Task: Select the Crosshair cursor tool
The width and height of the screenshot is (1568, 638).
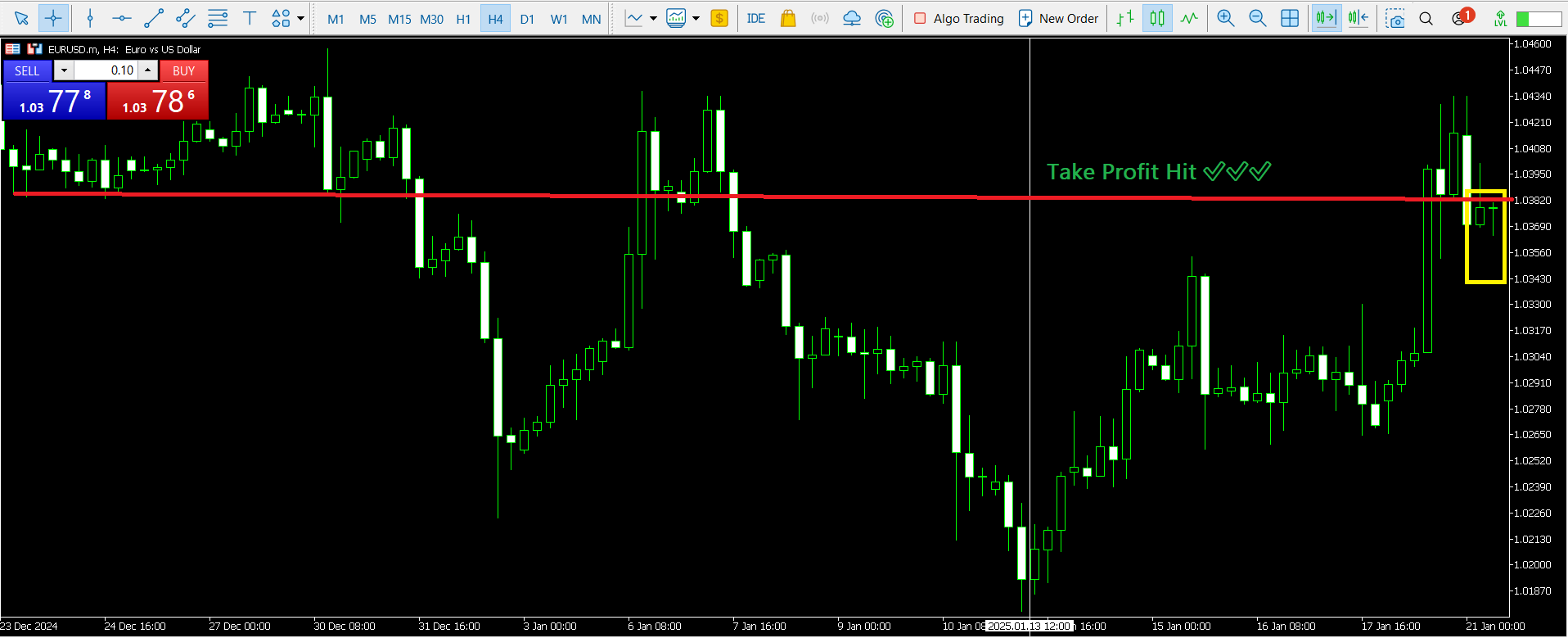Action: click(53, 18)
